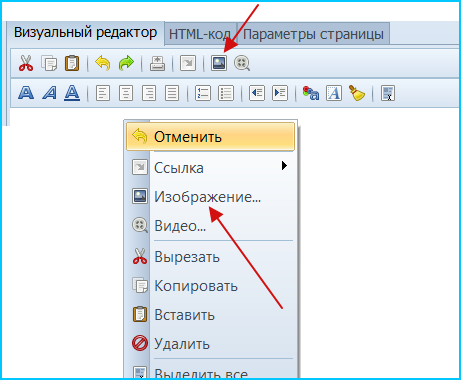This screenshot has height=380, width=461.
Task: Toggle Underline text formatting
Action: [72, 93]
